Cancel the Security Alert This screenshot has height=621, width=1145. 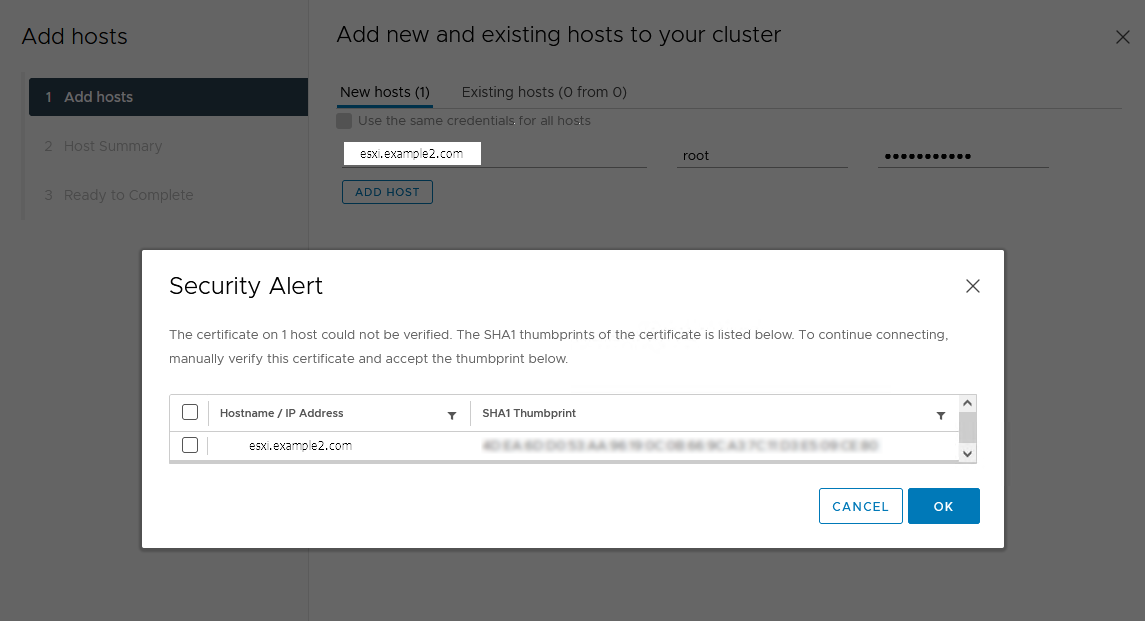click(860, 506)
